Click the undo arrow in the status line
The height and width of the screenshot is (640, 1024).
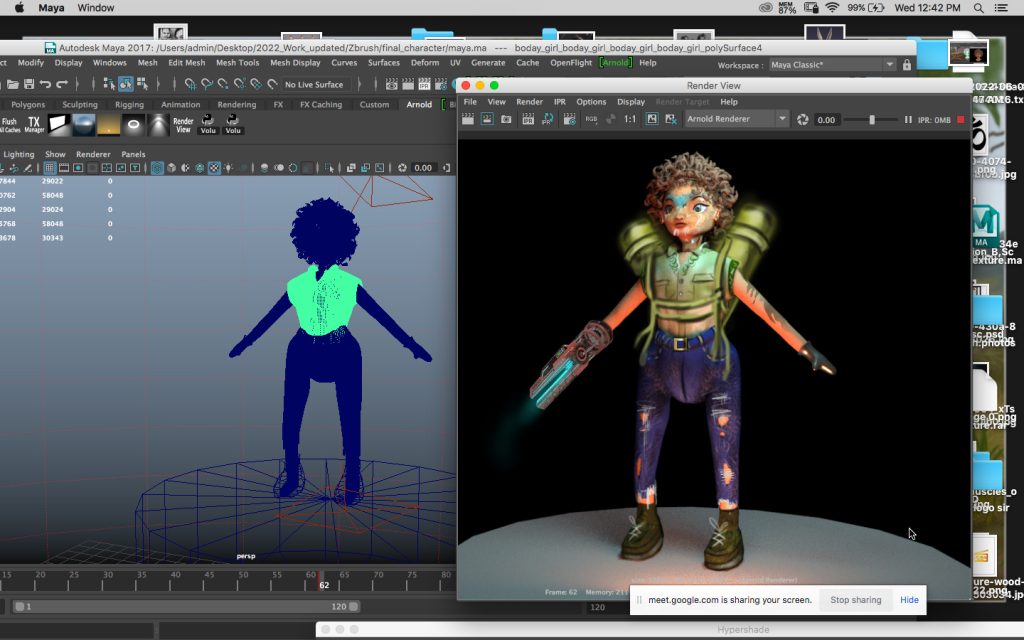tap(45, 84)
